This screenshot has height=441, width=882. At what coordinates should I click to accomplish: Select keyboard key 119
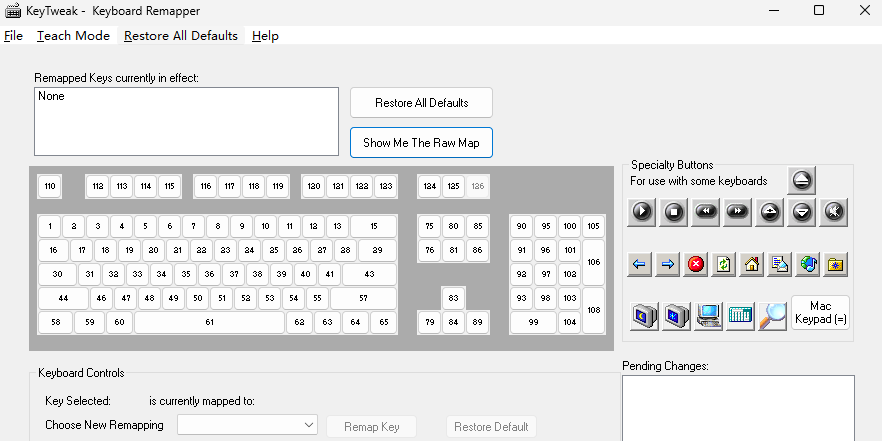[277, 186]
